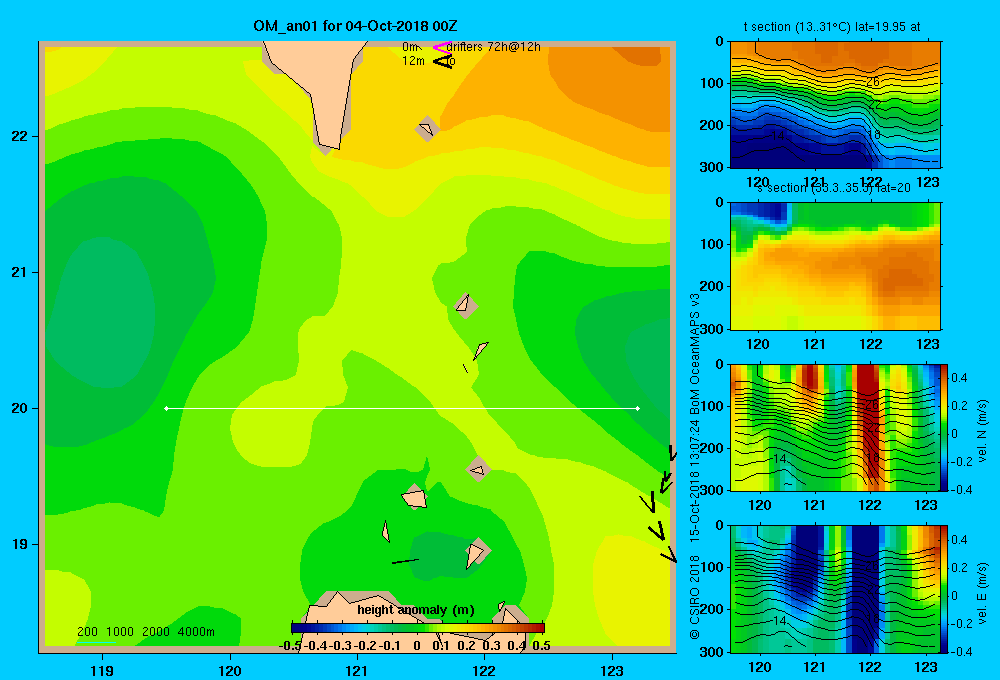Click the lowest drifter arrow at the map's east edge
Screen dimensions: 1000x680
coord(668,554)
